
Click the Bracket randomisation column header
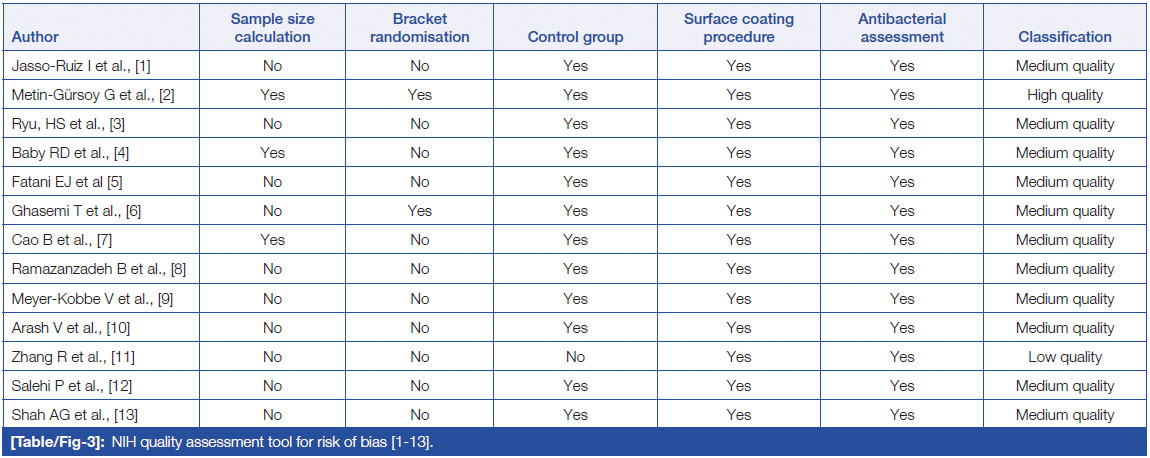click(419, 28)
